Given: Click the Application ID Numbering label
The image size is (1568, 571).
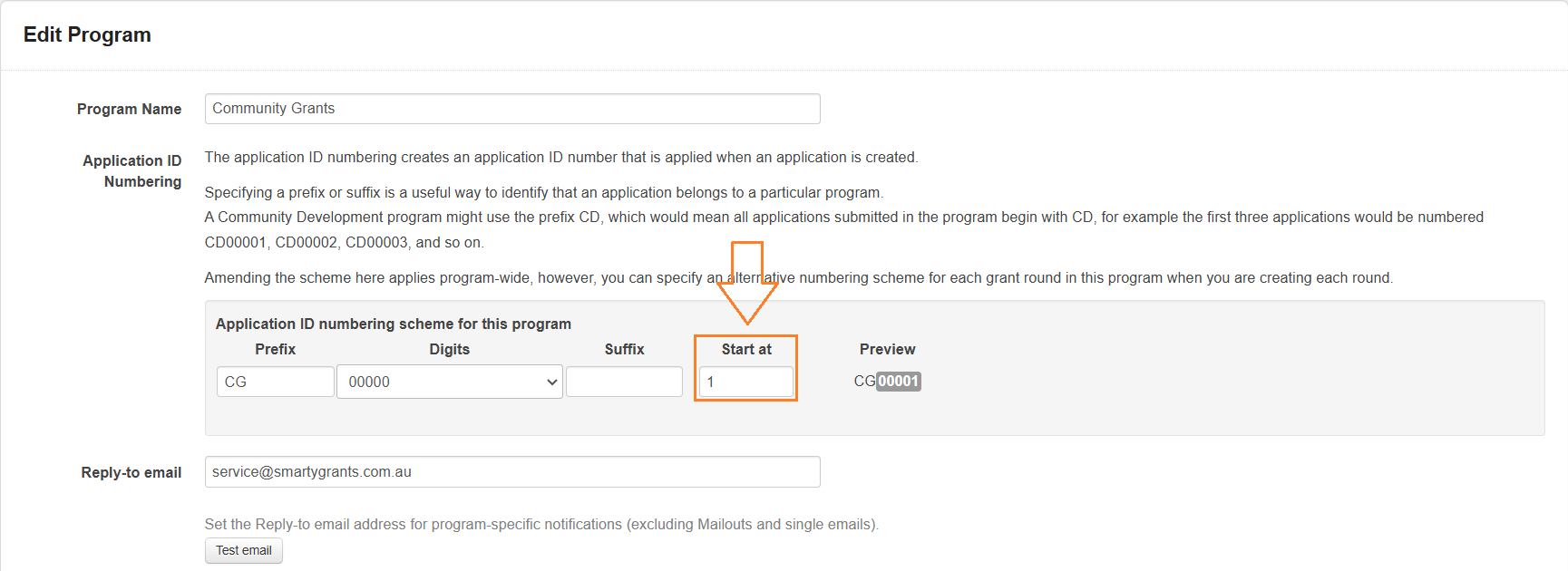Looking at the screenshot, I should tap(132, 170).
